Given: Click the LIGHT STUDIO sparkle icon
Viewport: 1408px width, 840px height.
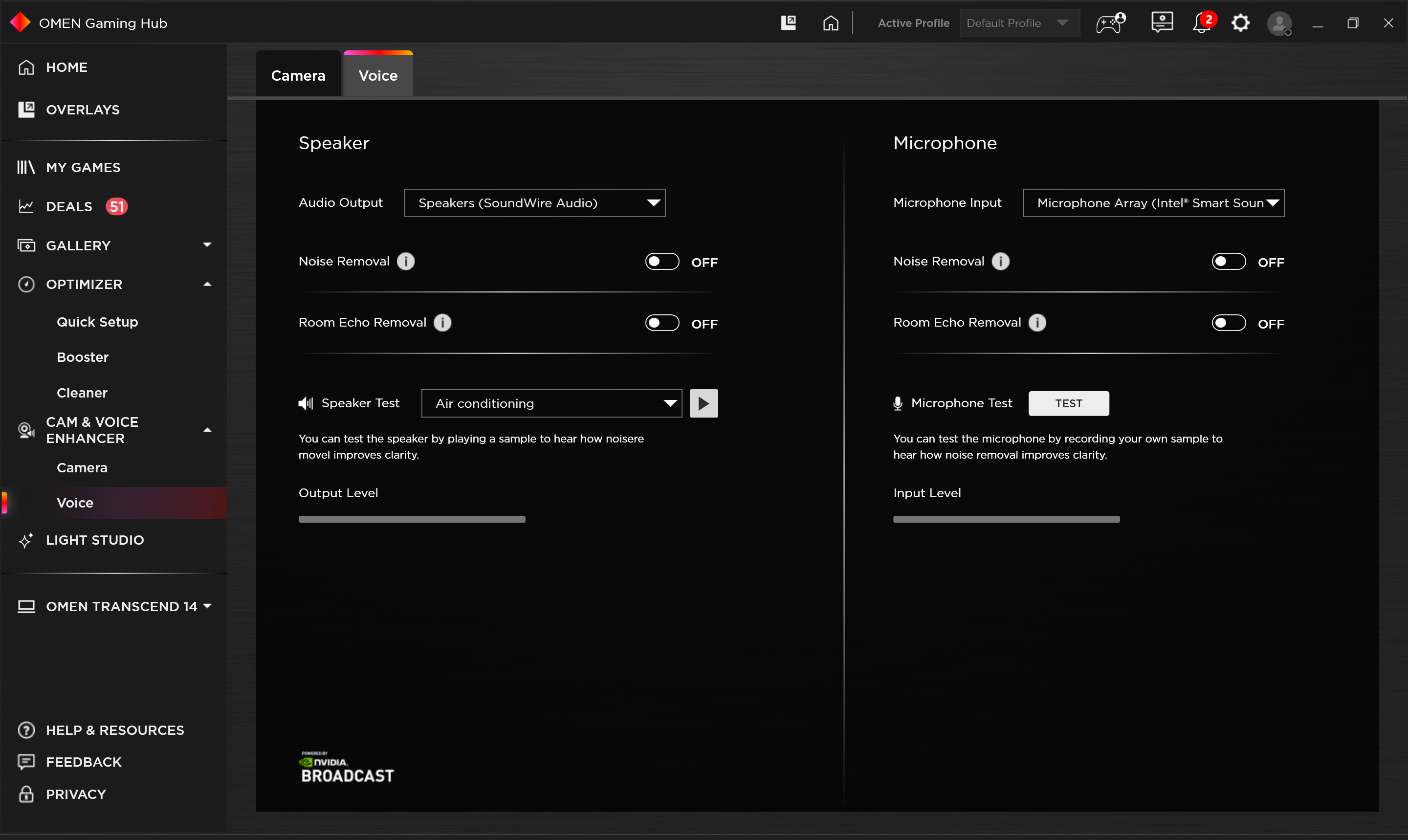Looking at the screenshot, I should [26, 540].
